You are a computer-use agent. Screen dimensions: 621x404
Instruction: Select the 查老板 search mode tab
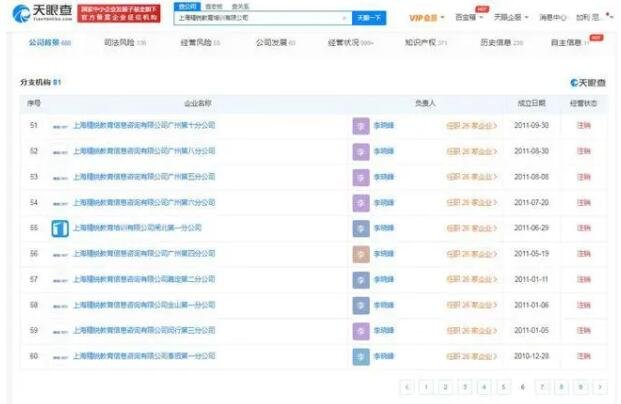(214, 6)
